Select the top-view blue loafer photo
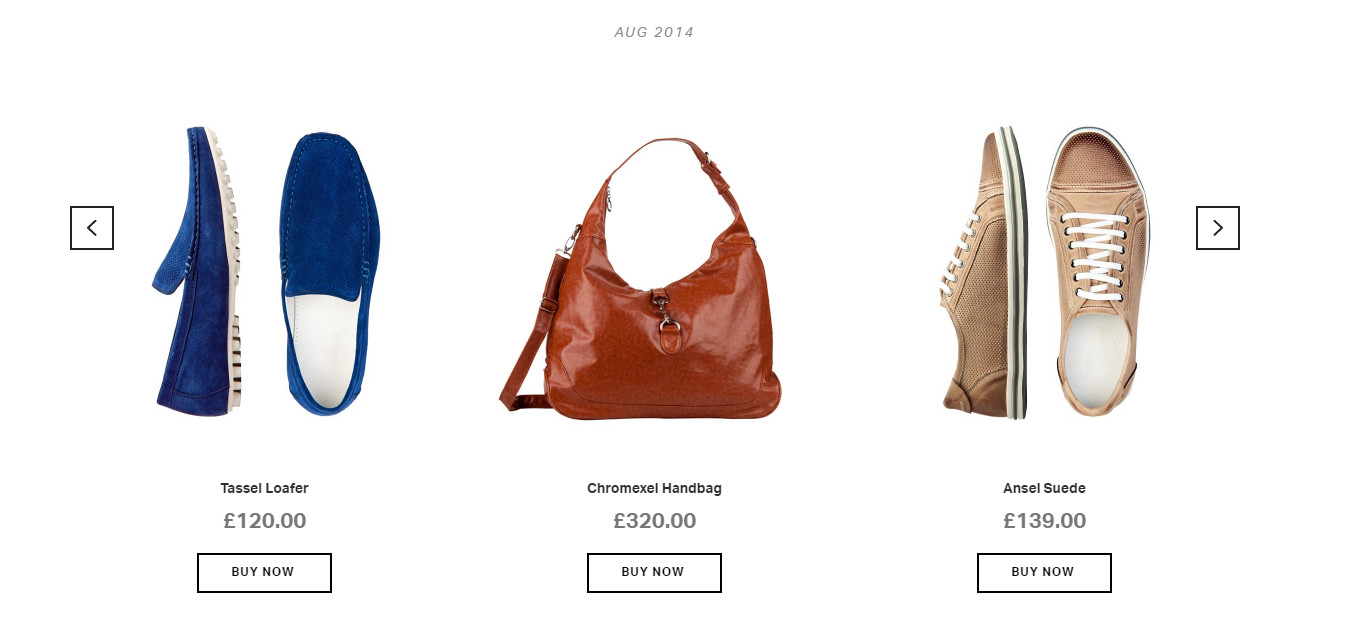The height and width of the screenshot is (629, 1372). 328,273
